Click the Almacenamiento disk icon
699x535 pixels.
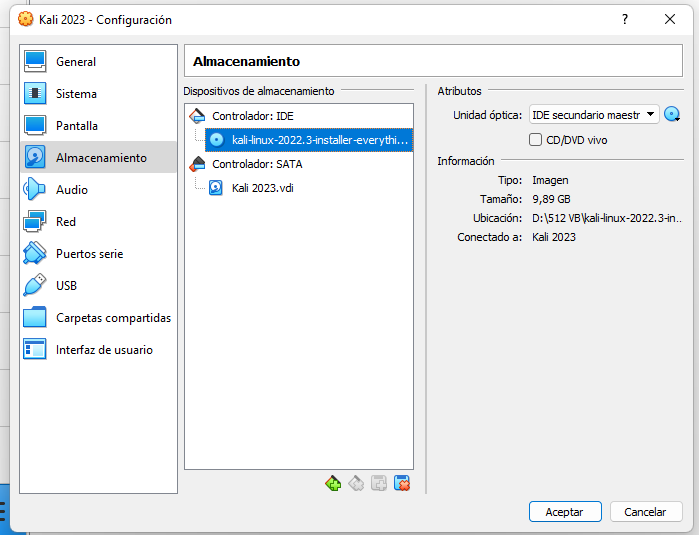click(35, 157)
